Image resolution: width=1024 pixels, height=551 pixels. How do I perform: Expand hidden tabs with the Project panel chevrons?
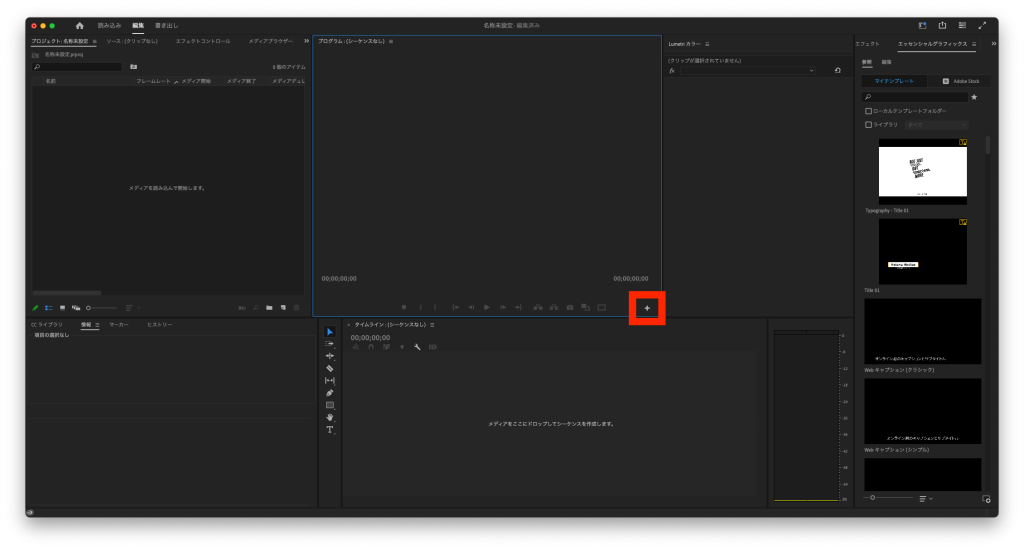click(x=306, y=41)
